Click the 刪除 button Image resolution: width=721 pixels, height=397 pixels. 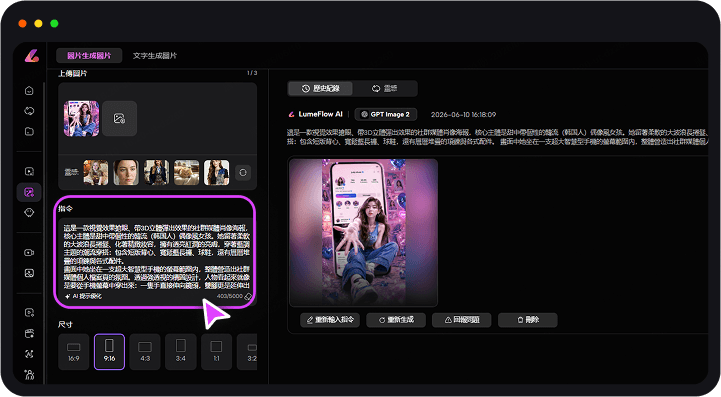[x=528, y=320]
